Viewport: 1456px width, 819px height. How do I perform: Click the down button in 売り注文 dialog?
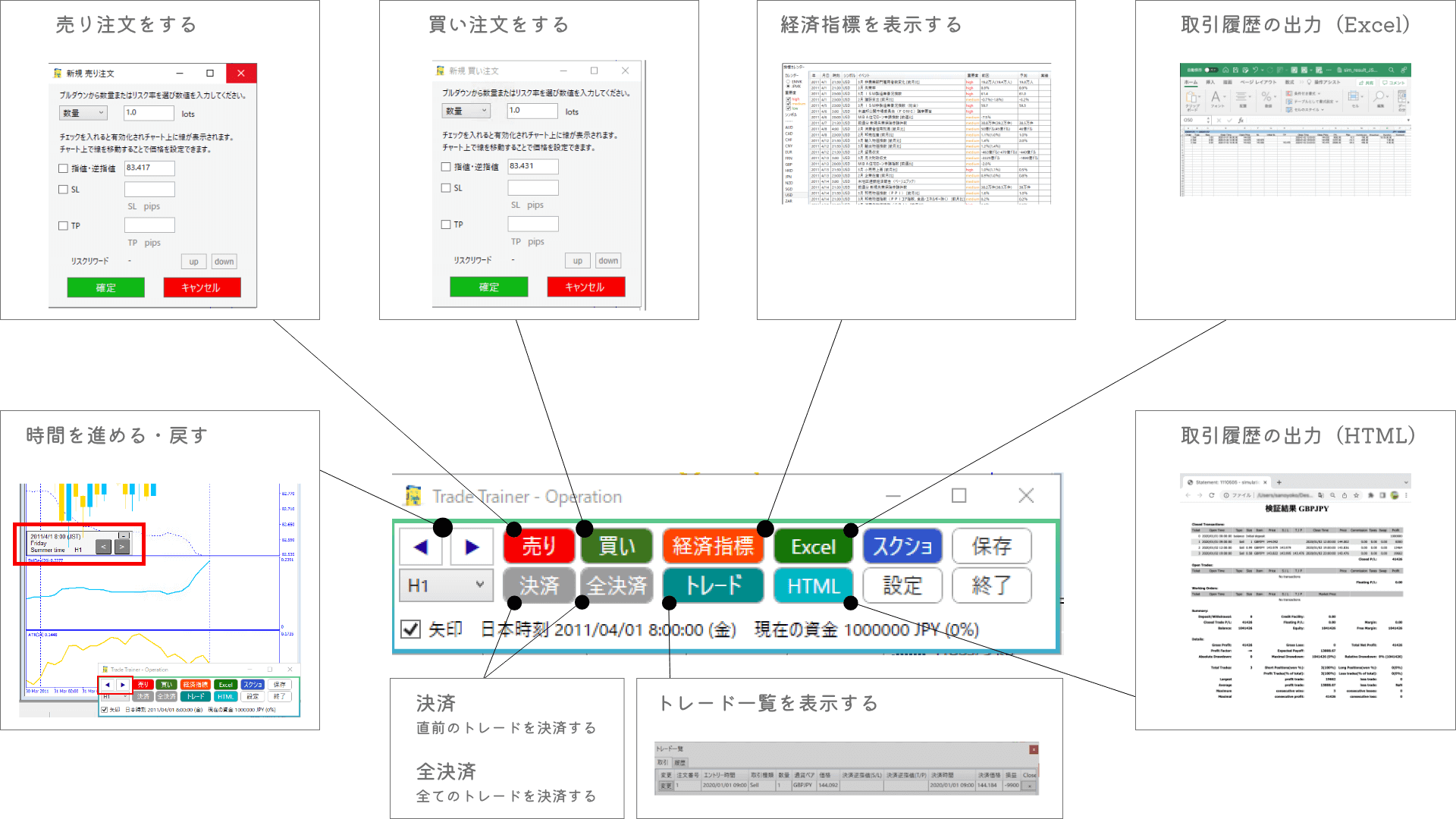pos(224,262)
